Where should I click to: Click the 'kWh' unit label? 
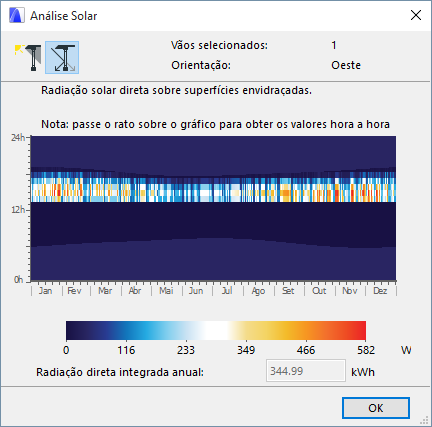[363, 372]
